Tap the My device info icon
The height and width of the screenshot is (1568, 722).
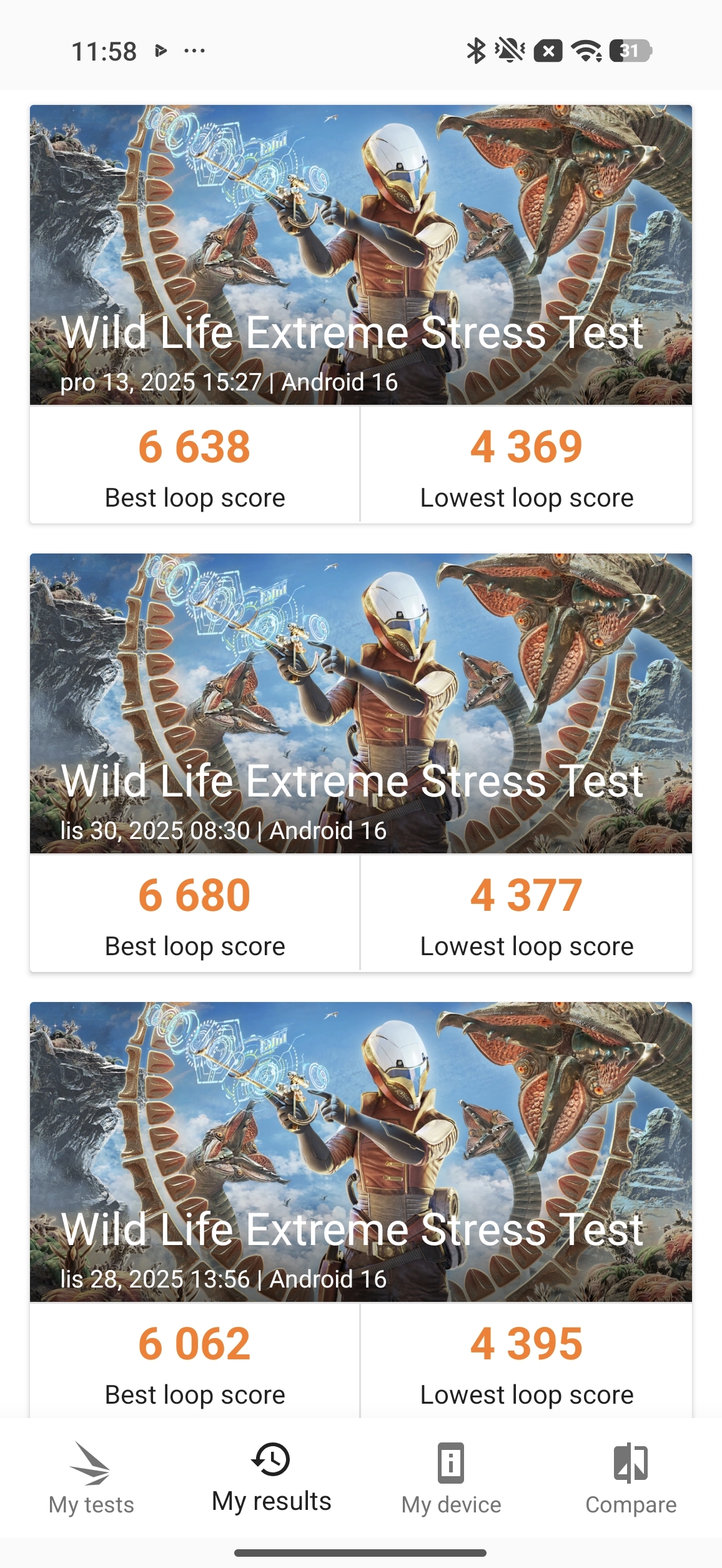(x=451, y=1462)
